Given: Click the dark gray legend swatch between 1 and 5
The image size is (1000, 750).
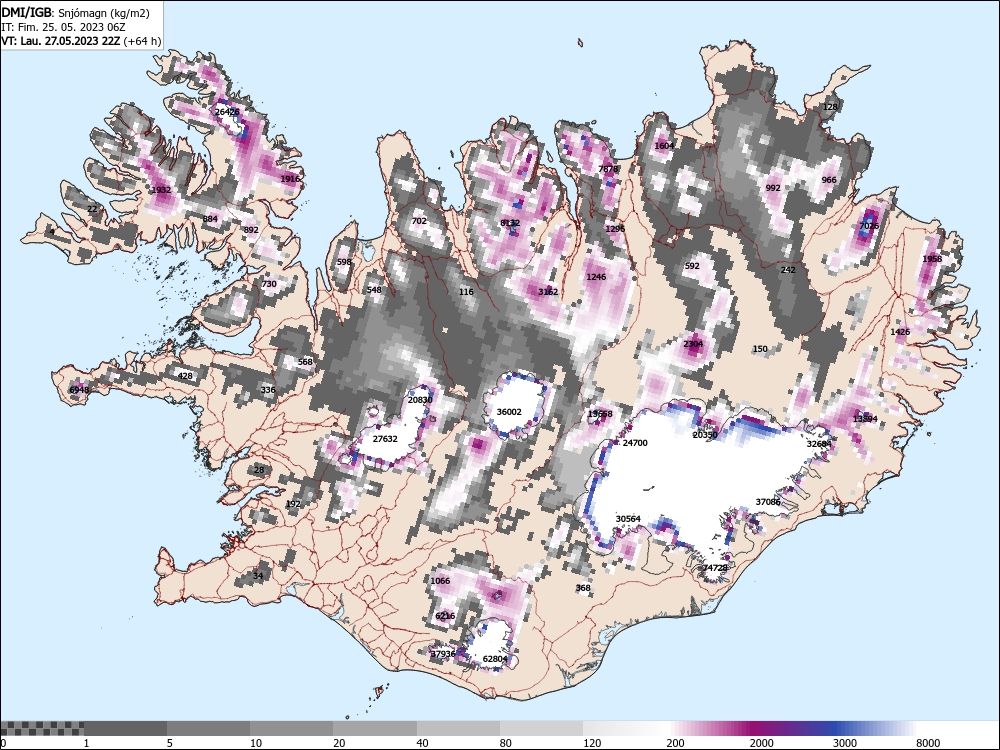Looking at the screenshot, I should pos(125,728).
